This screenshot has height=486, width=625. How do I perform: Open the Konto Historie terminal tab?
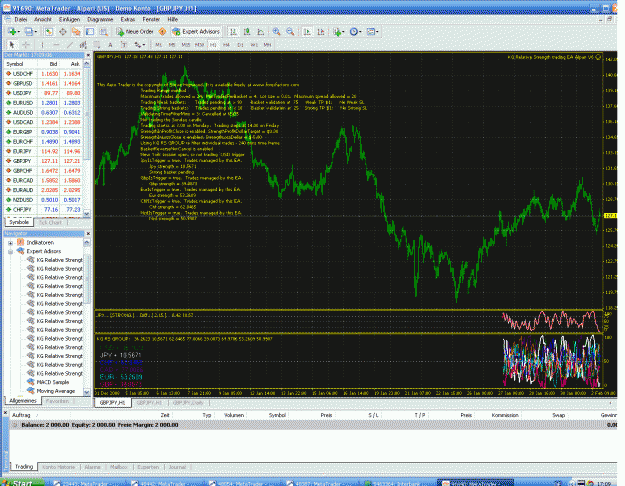(x=59, y=467)
